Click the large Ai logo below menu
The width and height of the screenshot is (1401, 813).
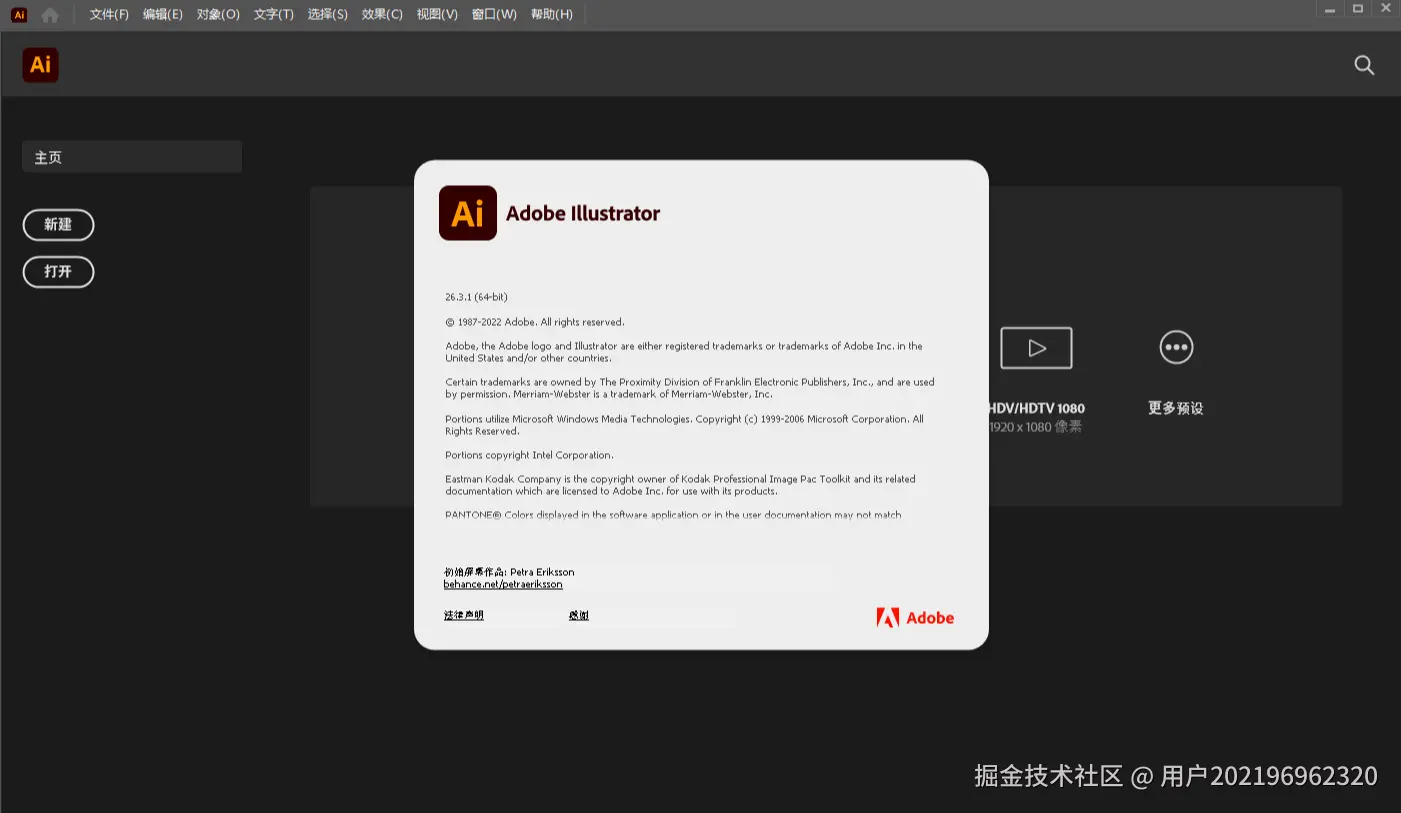tap(41, 65)
